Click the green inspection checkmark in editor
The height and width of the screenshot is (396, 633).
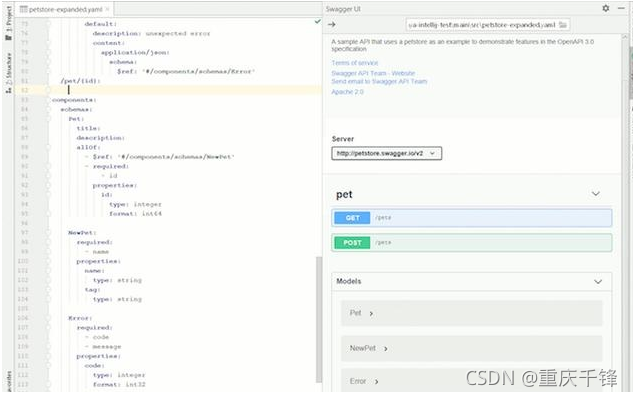click(318, 21)
